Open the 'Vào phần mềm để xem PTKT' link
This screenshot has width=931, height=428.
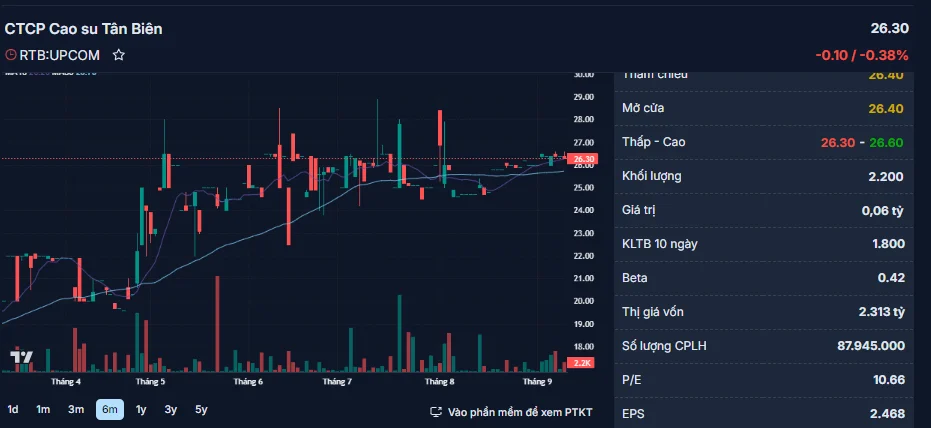[520, 412]
